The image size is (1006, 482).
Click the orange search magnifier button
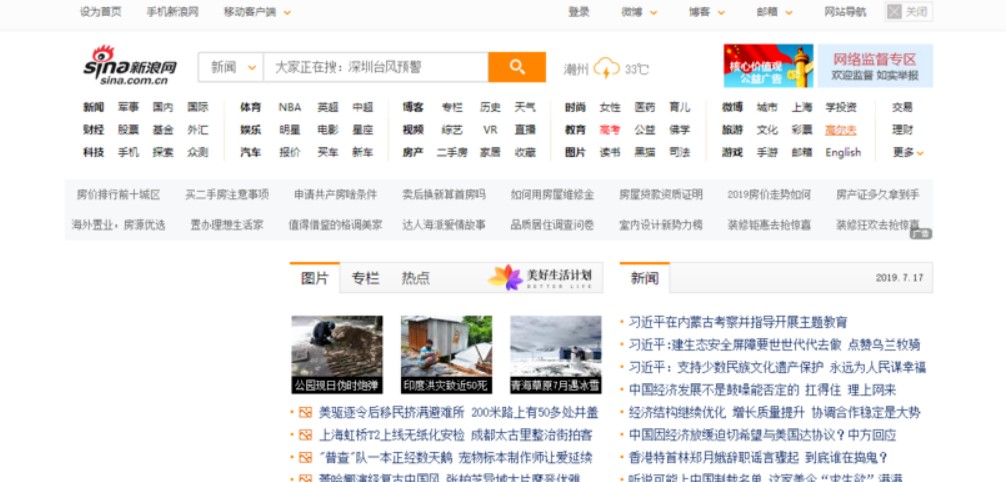tap(516, 67)
